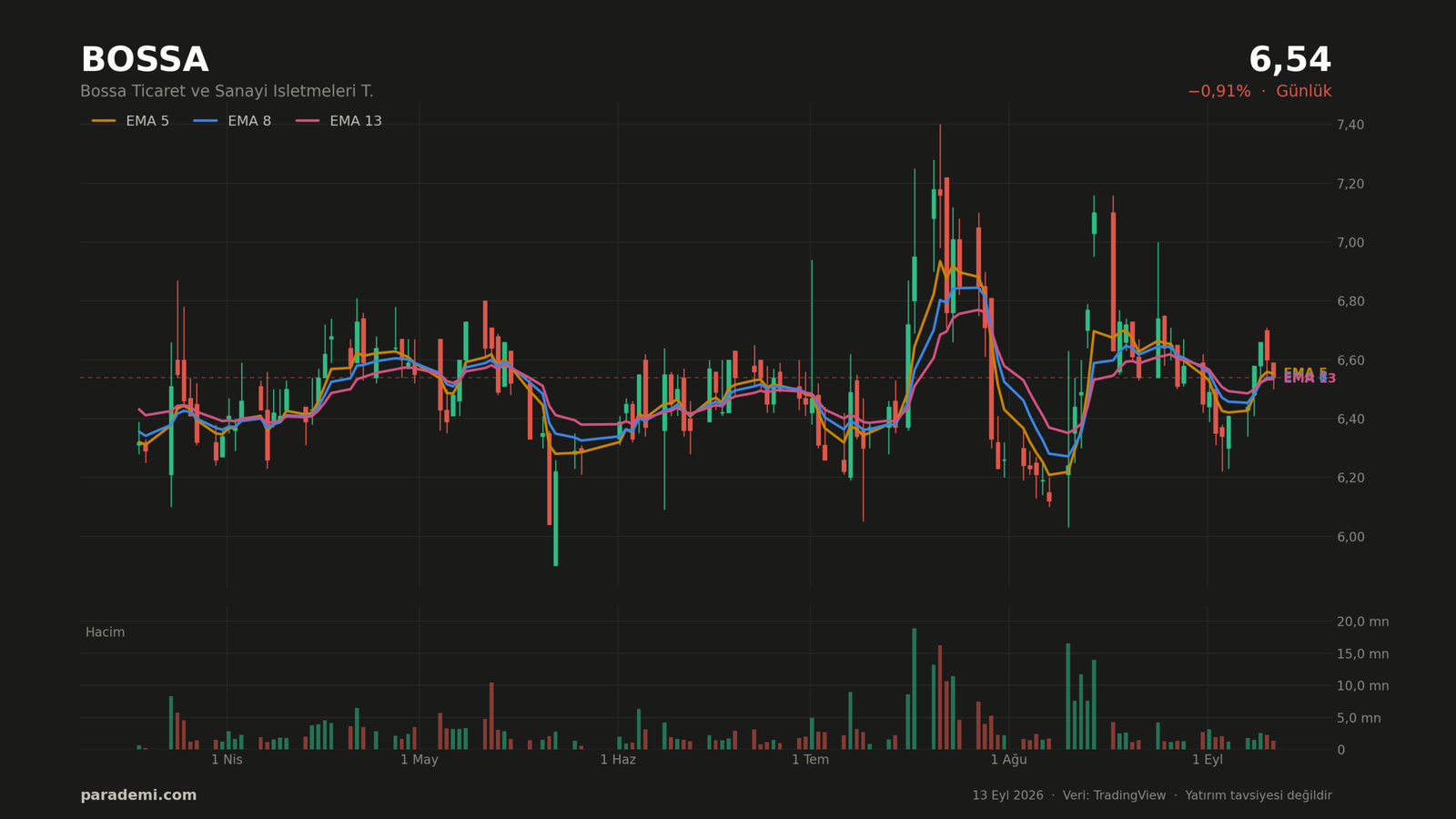The height and width of the screenshot is (819, 1456).
Task: Click the EMA 5 end-of-line label on chart
Action: tap(1305, 373)
